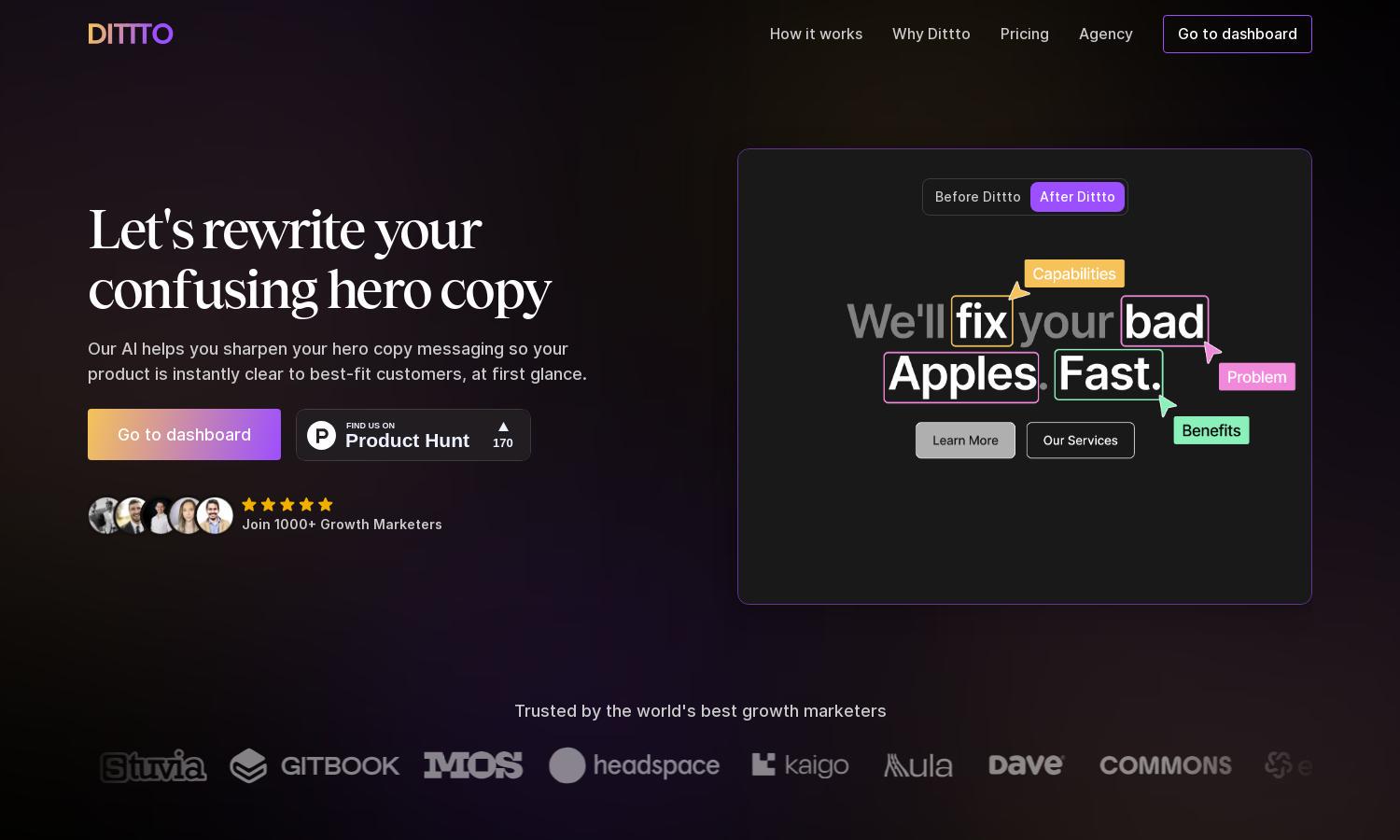Screen dimensions: 1400x840
Task: Select the After Dittto toggle
Action: pos(1077,197)
